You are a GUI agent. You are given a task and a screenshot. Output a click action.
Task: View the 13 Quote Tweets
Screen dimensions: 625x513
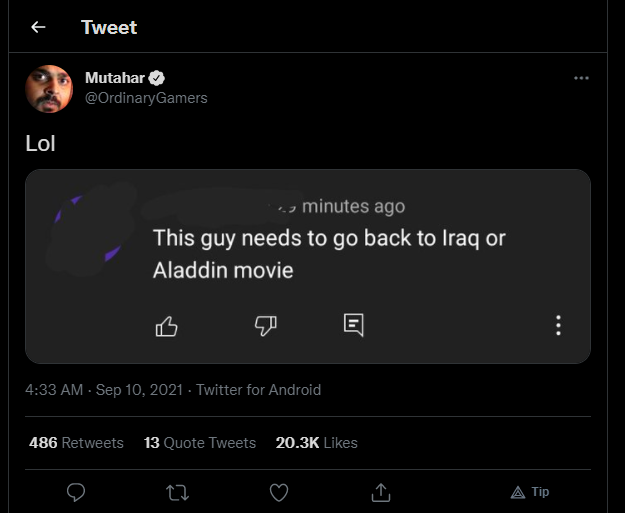click(200, 442)
